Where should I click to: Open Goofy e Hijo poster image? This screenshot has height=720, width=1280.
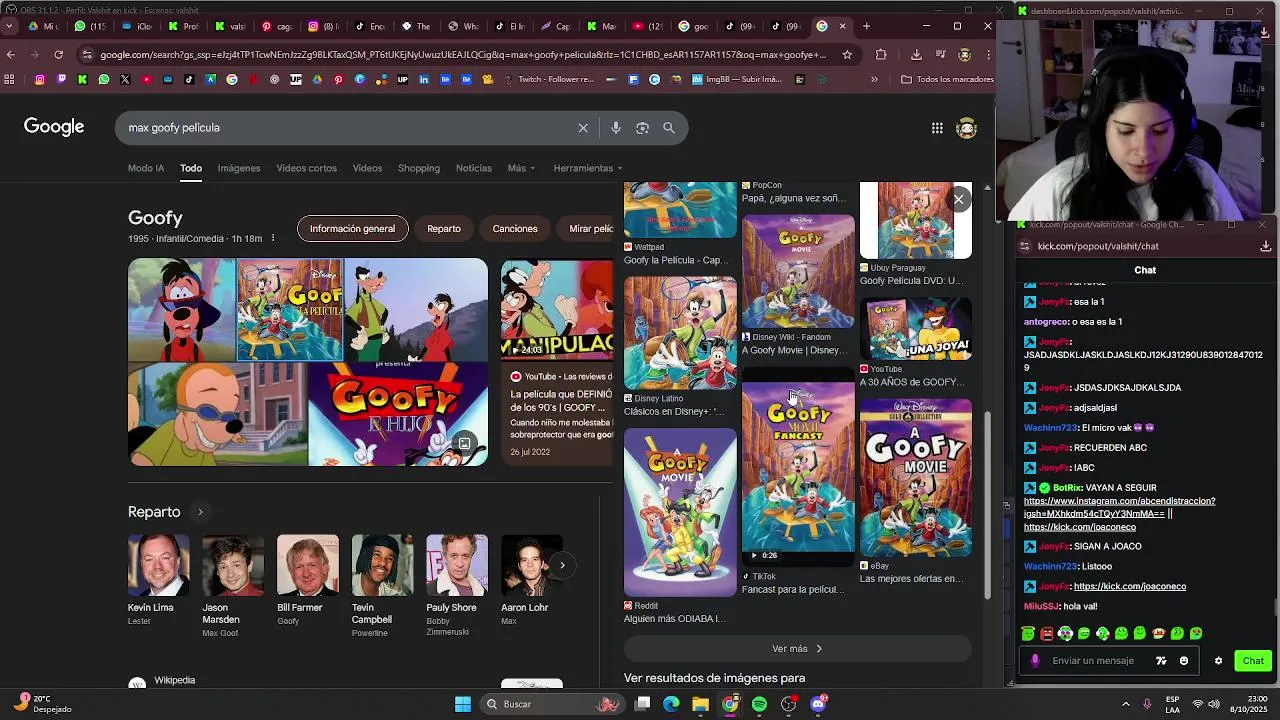tap(398, 414)
